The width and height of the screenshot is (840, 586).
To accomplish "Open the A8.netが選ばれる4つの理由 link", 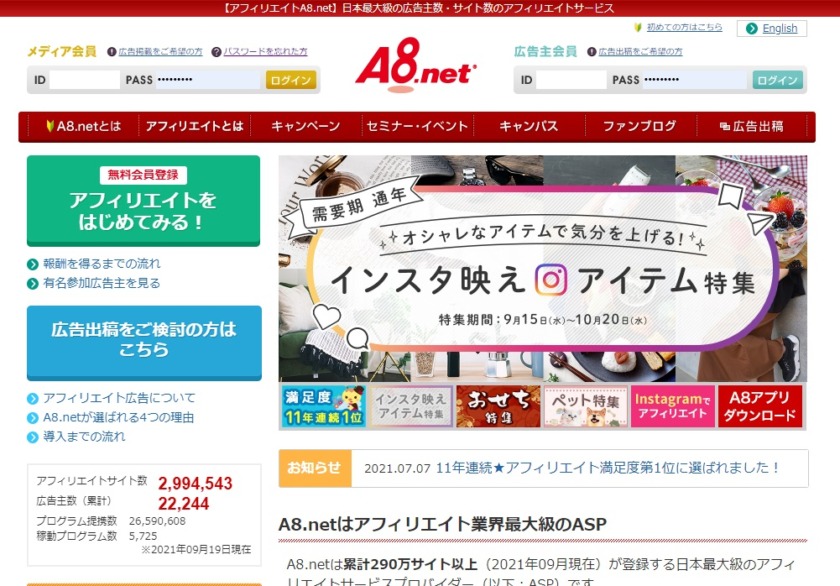I will (x=118, y=417).
